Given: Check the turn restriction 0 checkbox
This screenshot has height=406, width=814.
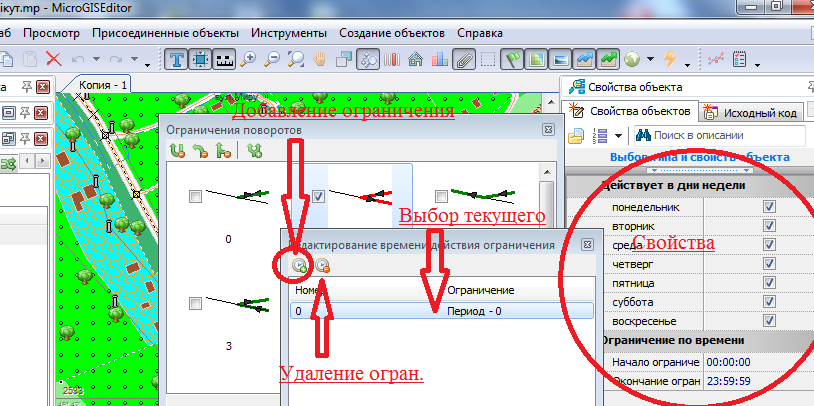Looking at the screenshot, I should click(195, 198).
